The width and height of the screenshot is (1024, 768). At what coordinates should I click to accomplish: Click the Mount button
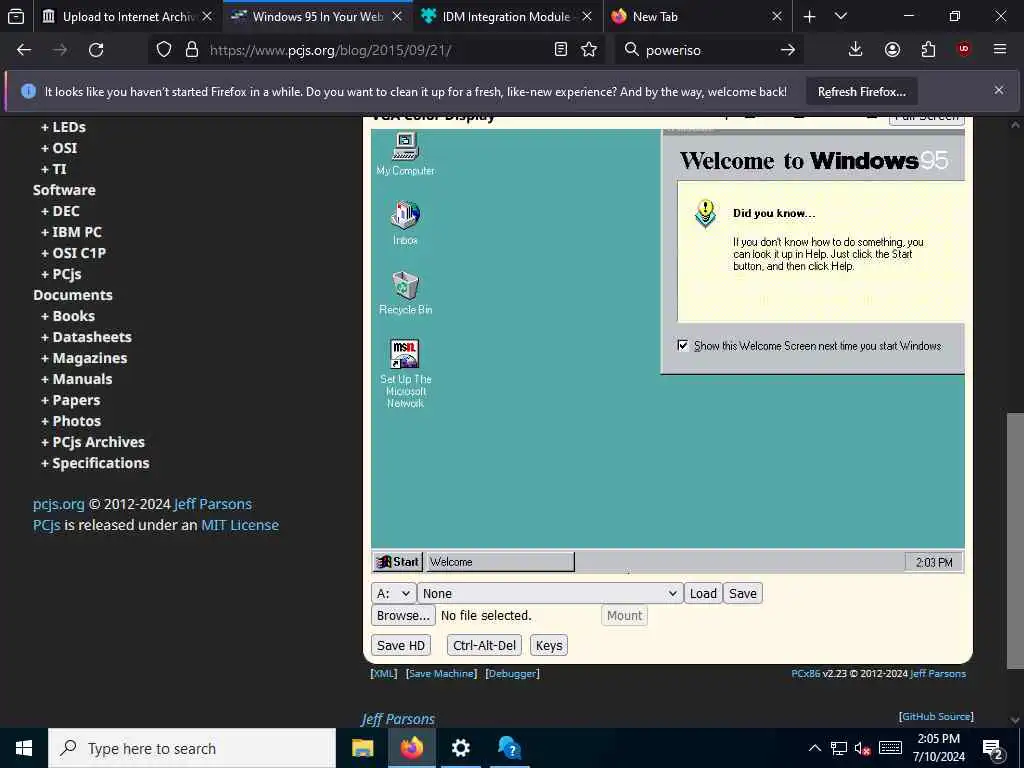coord(624,615)
